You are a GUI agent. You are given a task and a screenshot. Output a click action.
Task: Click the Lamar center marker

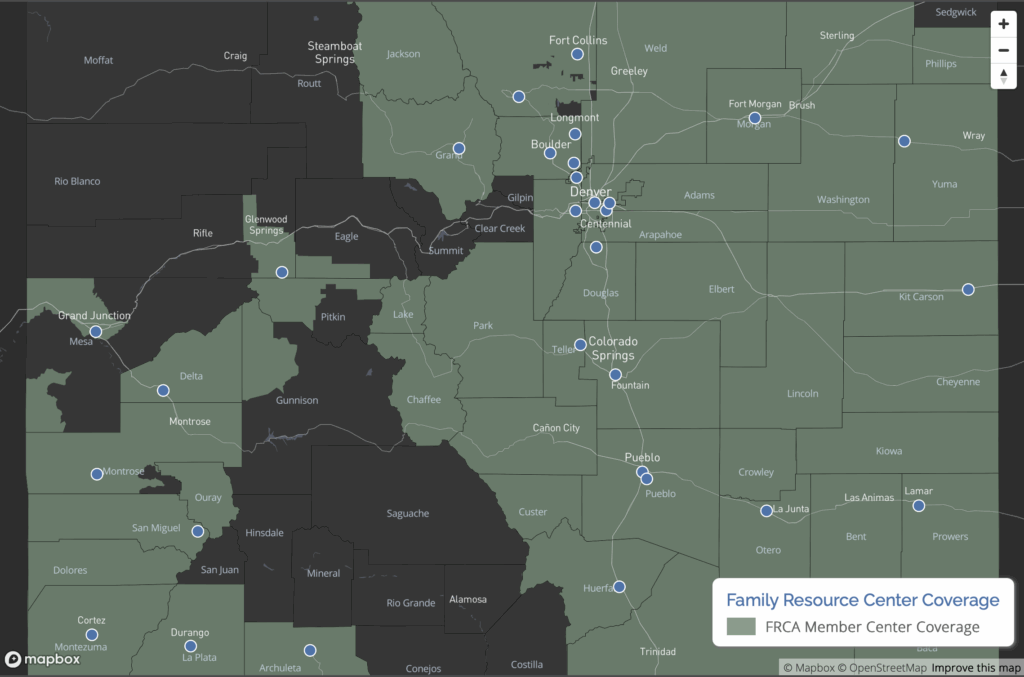pos(918,506)
